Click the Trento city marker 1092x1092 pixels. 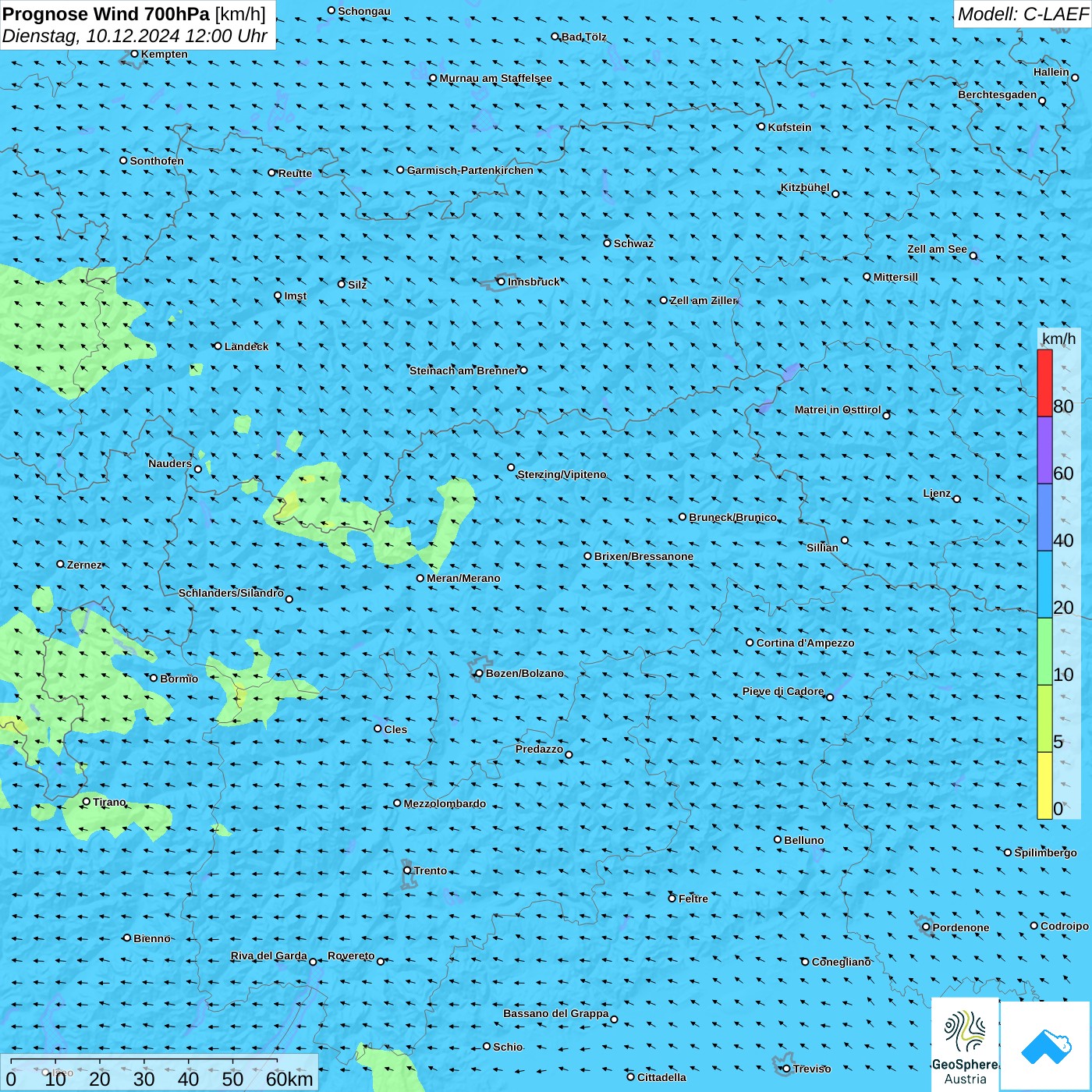click(x=407, y=870)
